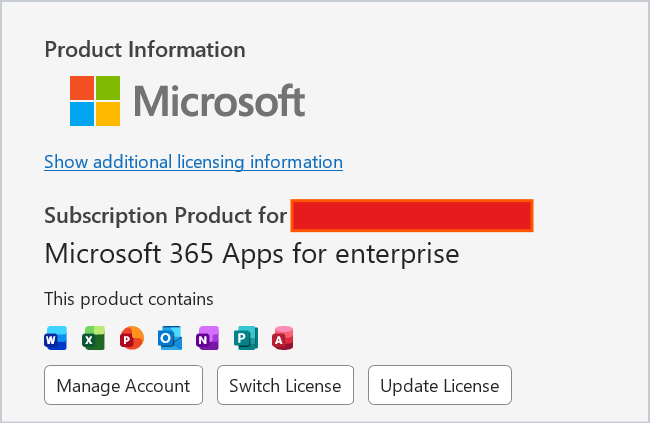The width and height of the screenshot is (650, 423).
Task: Click the Publisher app icon
Action: tap(246, 338)
